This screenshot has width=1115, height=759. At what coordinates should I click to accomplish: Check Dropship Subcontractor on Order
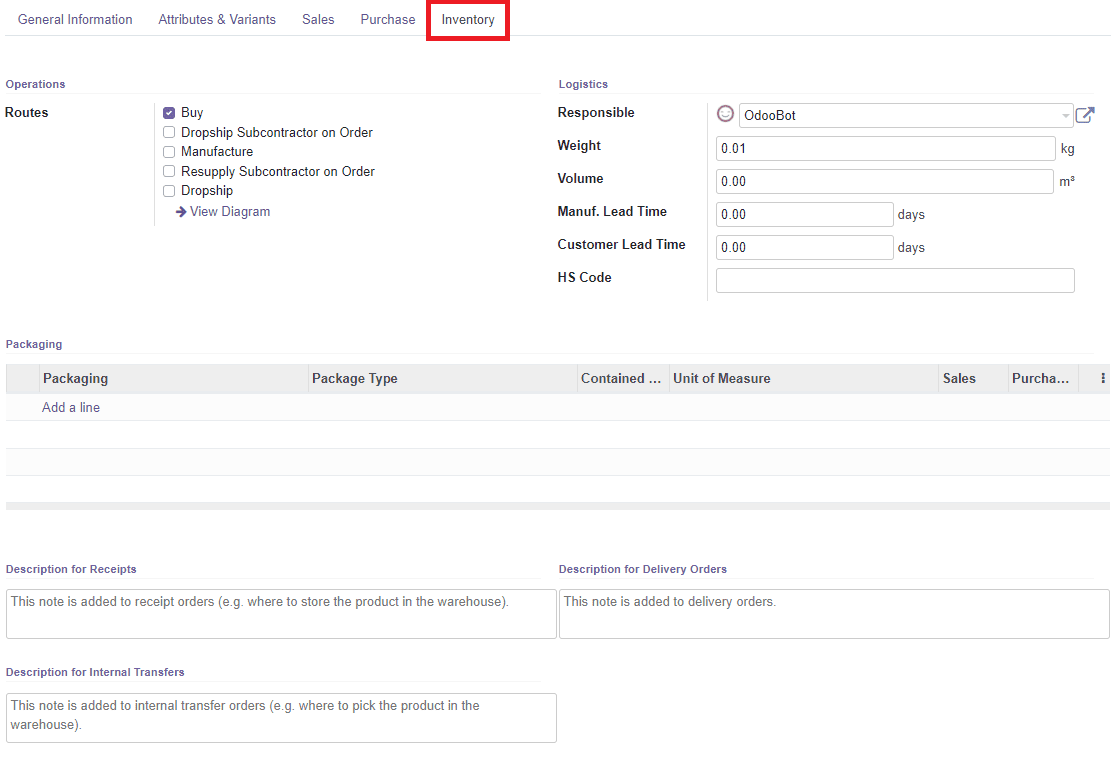pos(169,132)
